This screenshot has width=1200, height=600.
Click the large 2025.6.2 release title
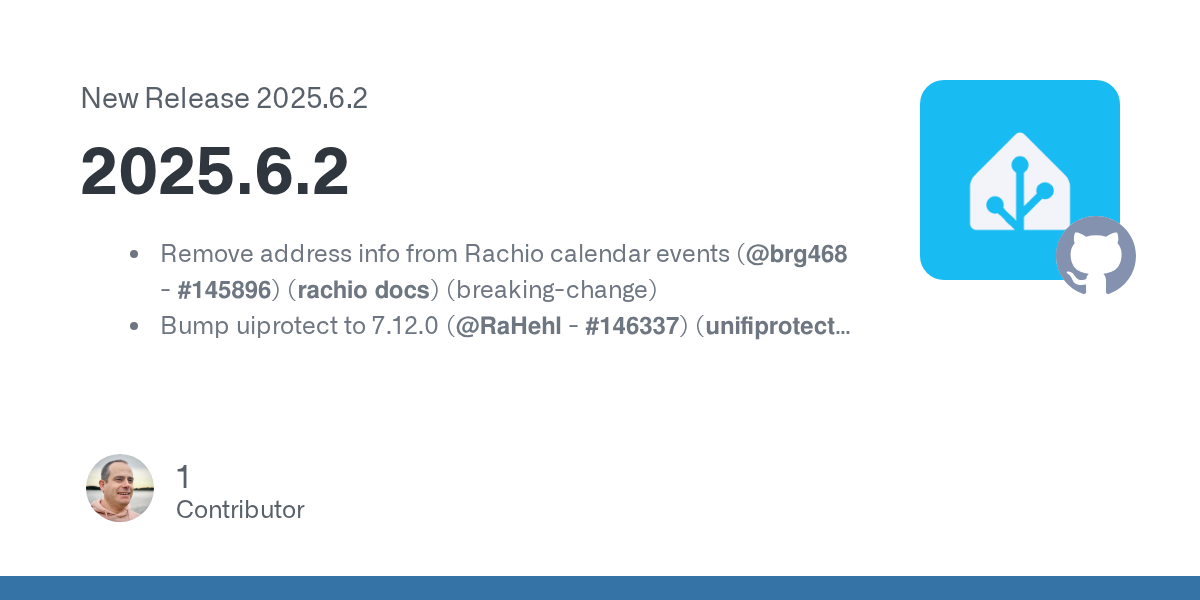[x=215, y=172]
